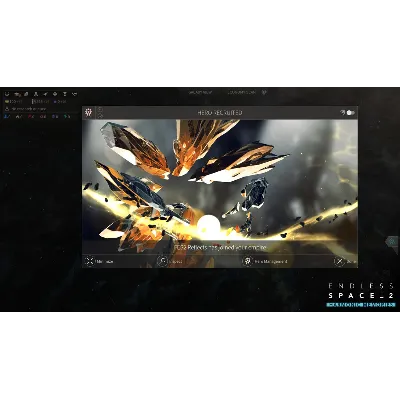Open Hero Management from the notification

[265, 261]
